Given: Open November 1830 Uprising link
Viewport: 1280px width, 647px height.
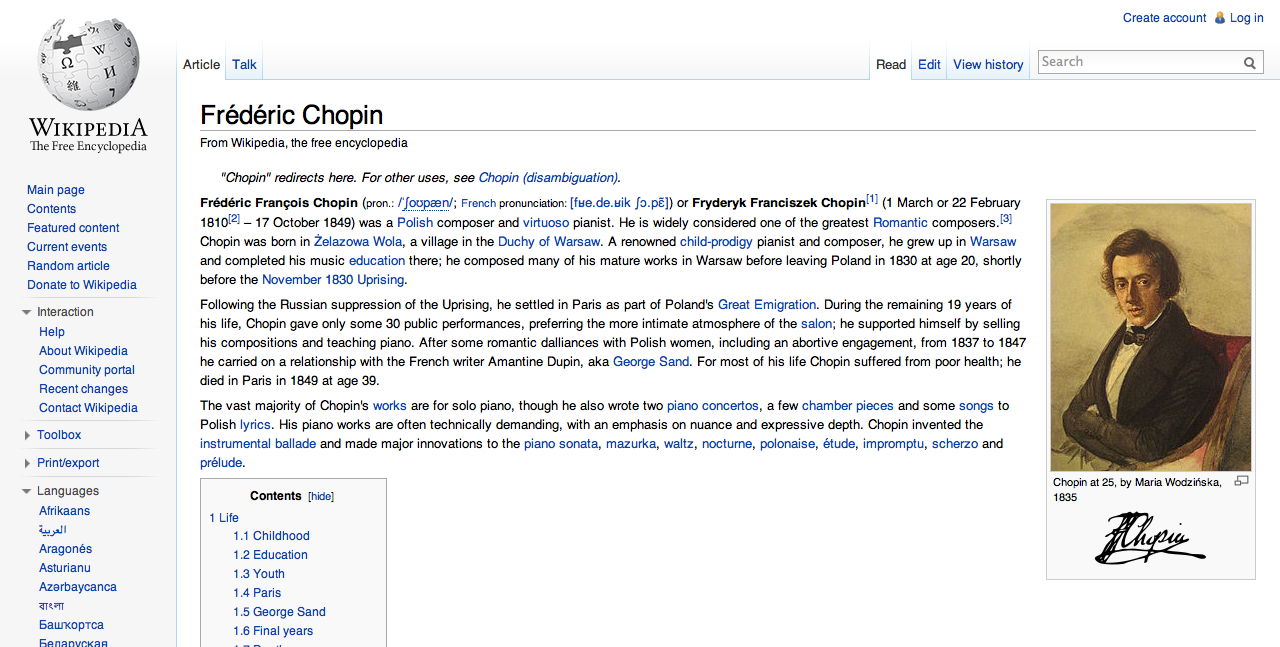Looking at the screenshot, I should pos(333,280).
